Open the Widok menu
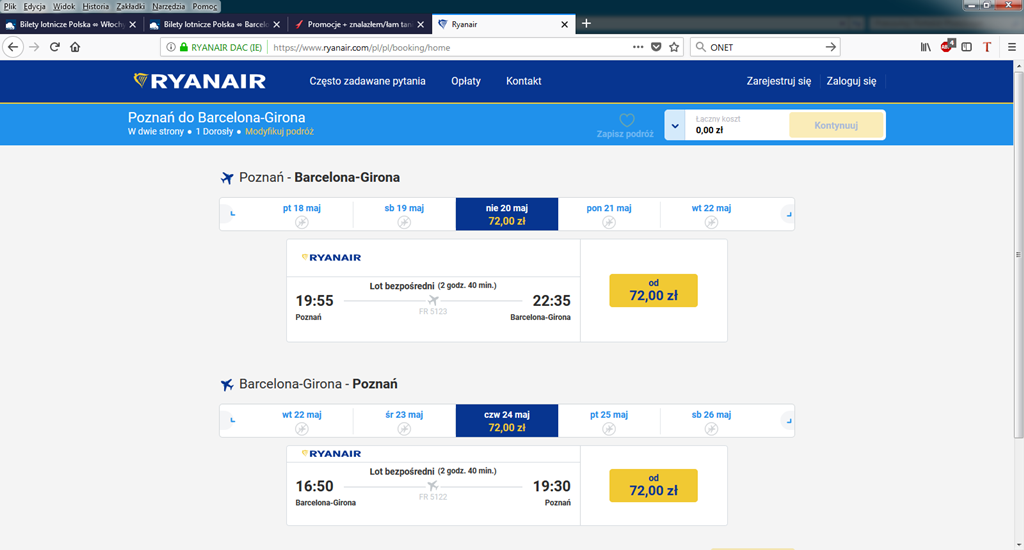The height and width of the screenshot is (550, 1024). pyautogui.click(x=64, y=7)
